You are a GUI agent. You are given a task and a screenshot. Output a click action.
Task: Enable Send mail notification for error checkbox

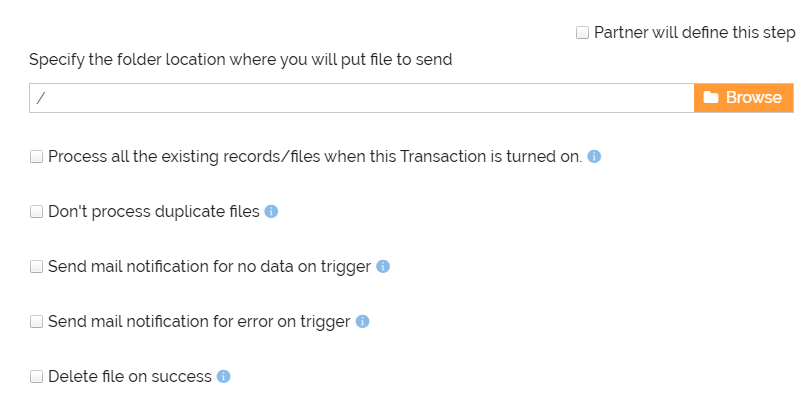[x=36, y=322]
